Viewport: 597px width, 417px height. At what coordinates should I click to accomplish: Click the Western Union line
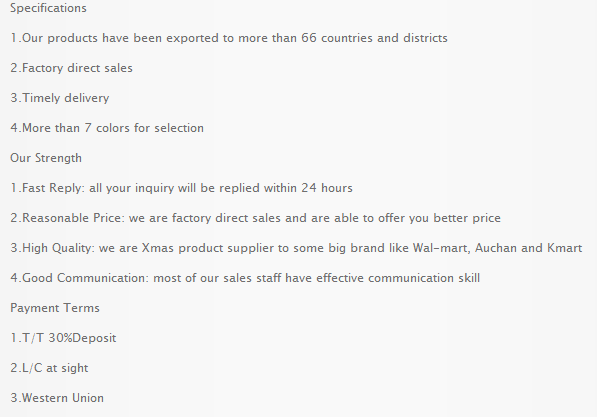[x=57, y=398]
